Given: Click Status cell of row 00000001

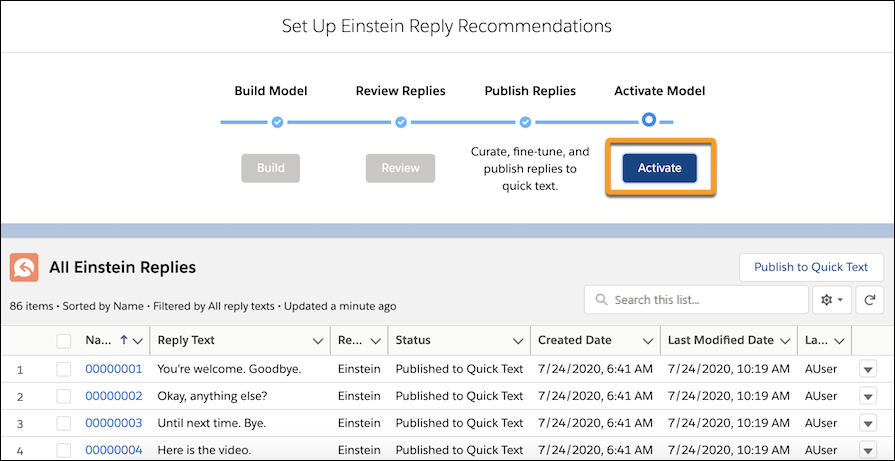Looking at the screenshot, I should pos(459,369).
